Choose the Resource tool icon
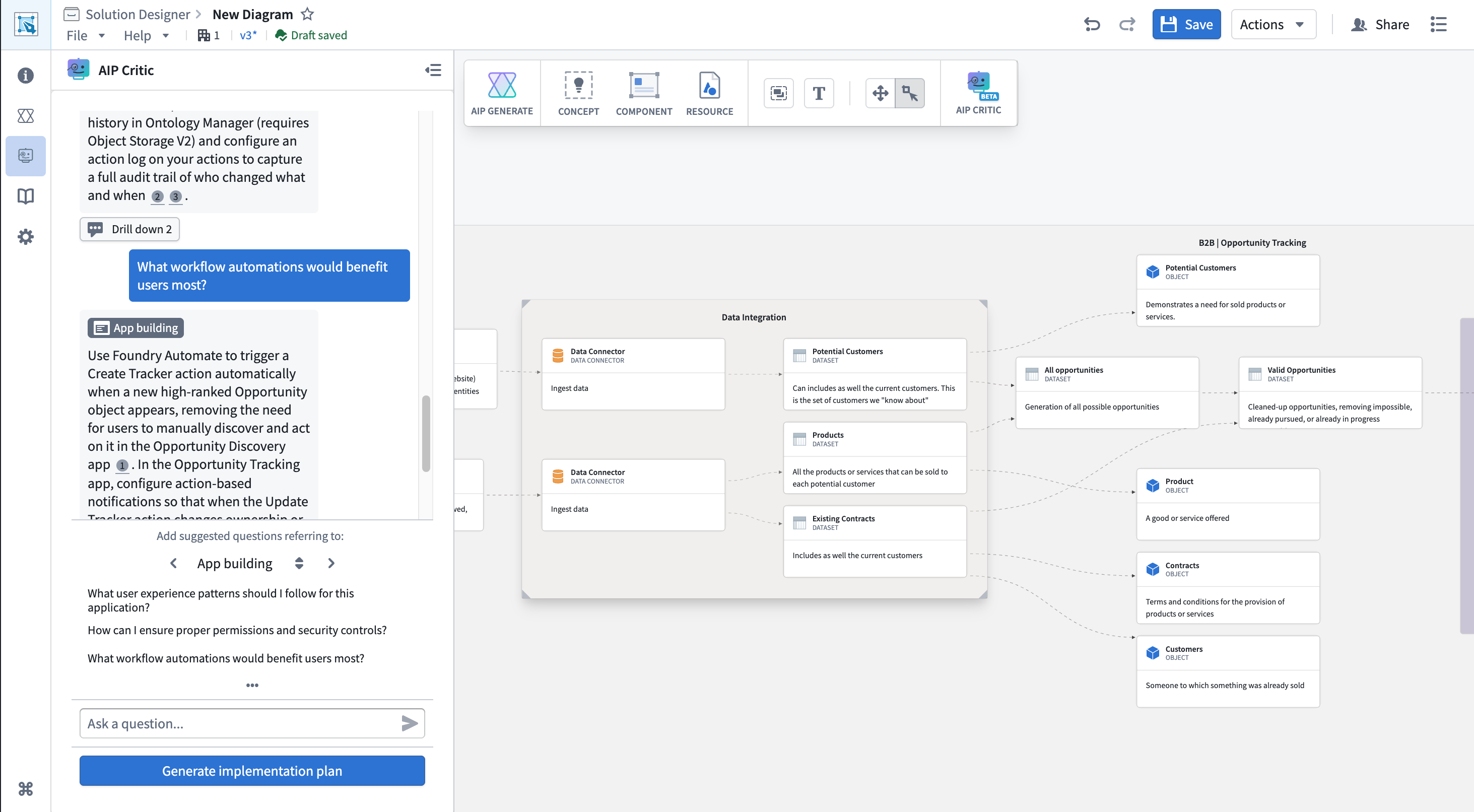The image size is (1474, 812). [709, 93]
